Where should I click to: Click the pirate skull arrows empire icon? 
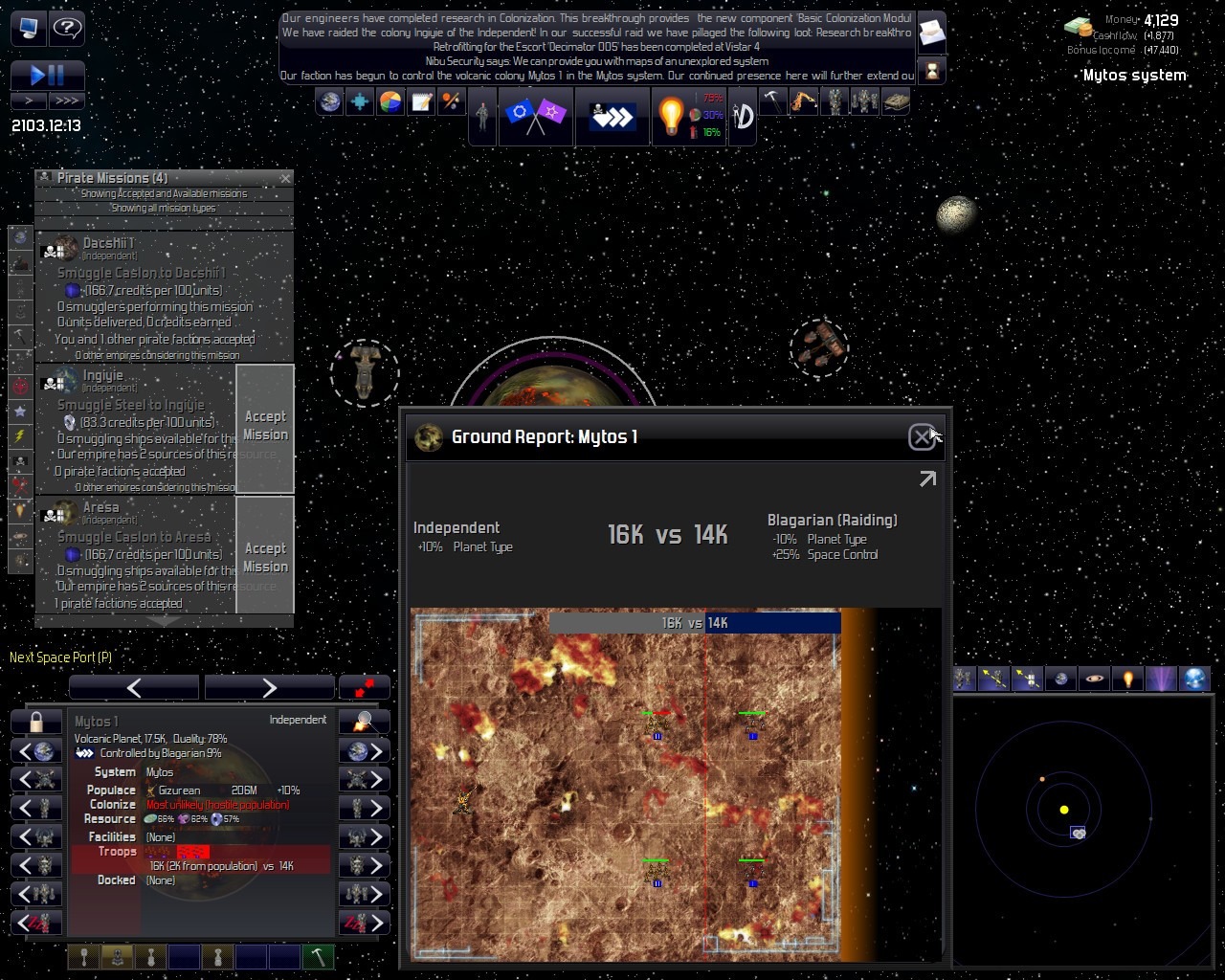[x=612, y=117]
